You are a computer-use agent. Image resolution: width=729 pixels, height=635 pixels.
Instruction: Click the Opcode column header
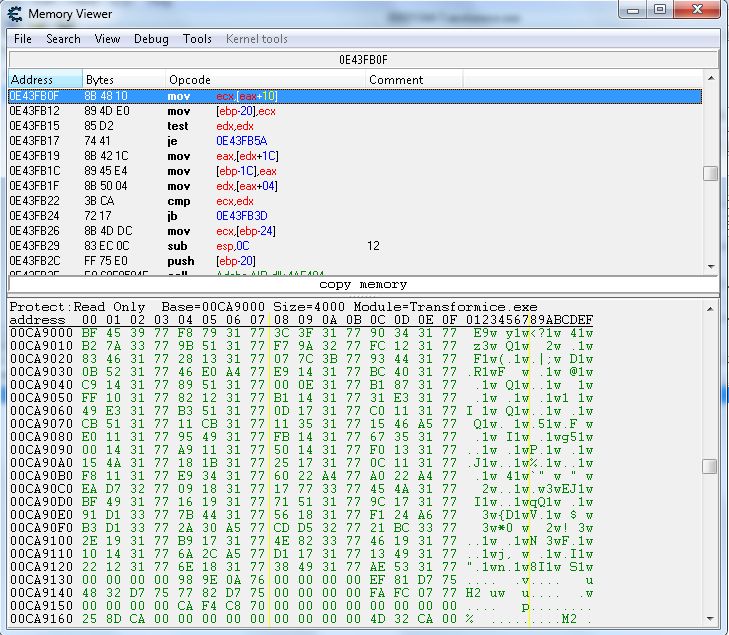[x=264, y=79]
